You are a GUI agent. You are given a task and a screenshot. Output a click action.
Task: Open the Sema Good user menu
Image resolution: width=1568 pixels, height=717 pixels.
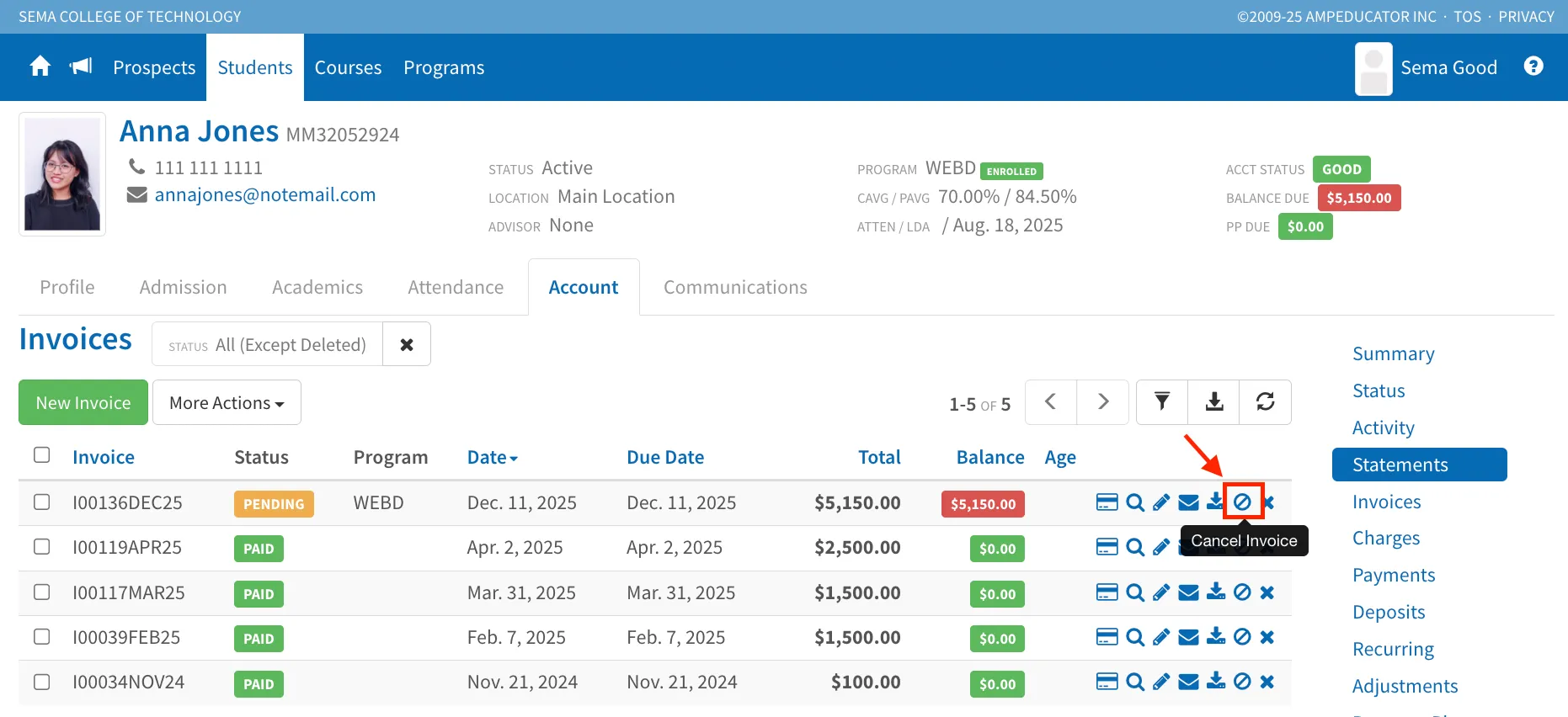pyautogui.click(x=1427, y=67)
